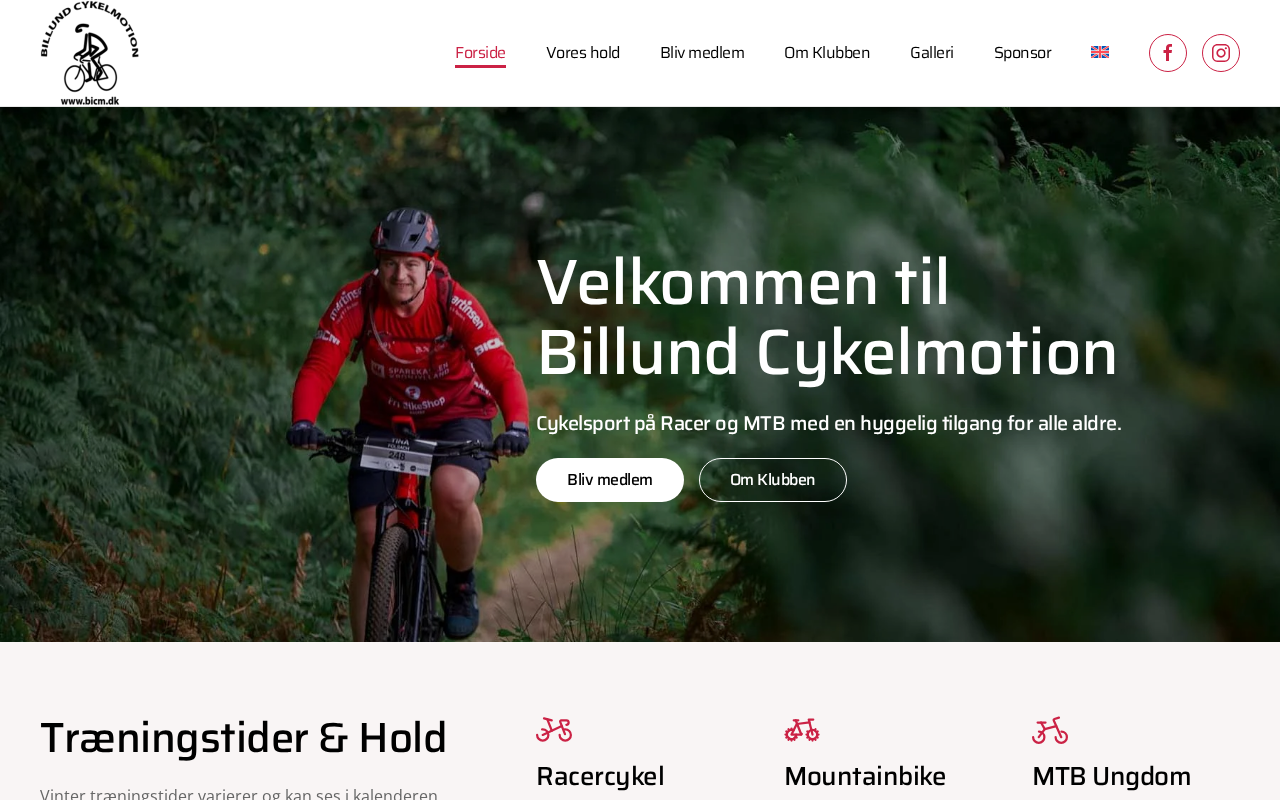Select Om Klubben in the navigation bar
The image size is (1280, 800).
[827, 53]
